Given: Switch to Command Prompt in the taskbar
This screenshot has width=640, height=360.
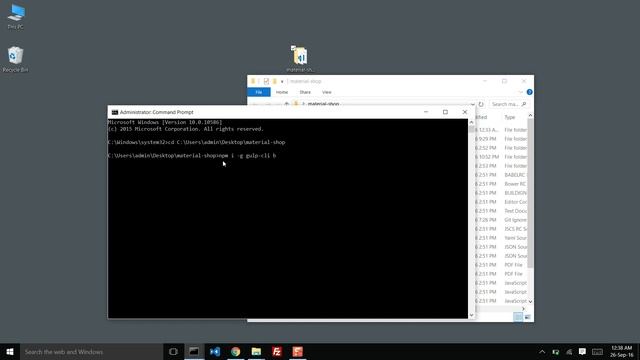Looking at the screenshot, I should click(x=194, y=351).
